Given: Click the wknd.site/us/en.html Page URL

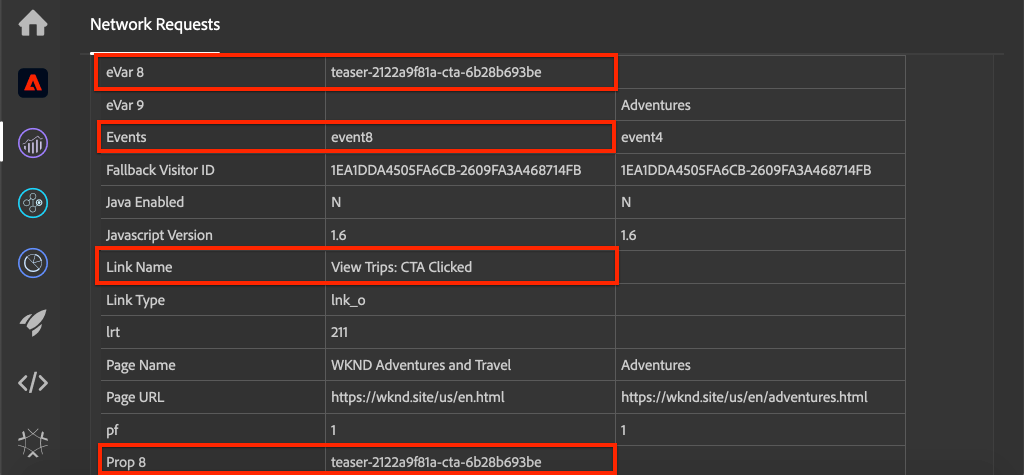Looking at the screenshot, I should [x=418, y=397].
